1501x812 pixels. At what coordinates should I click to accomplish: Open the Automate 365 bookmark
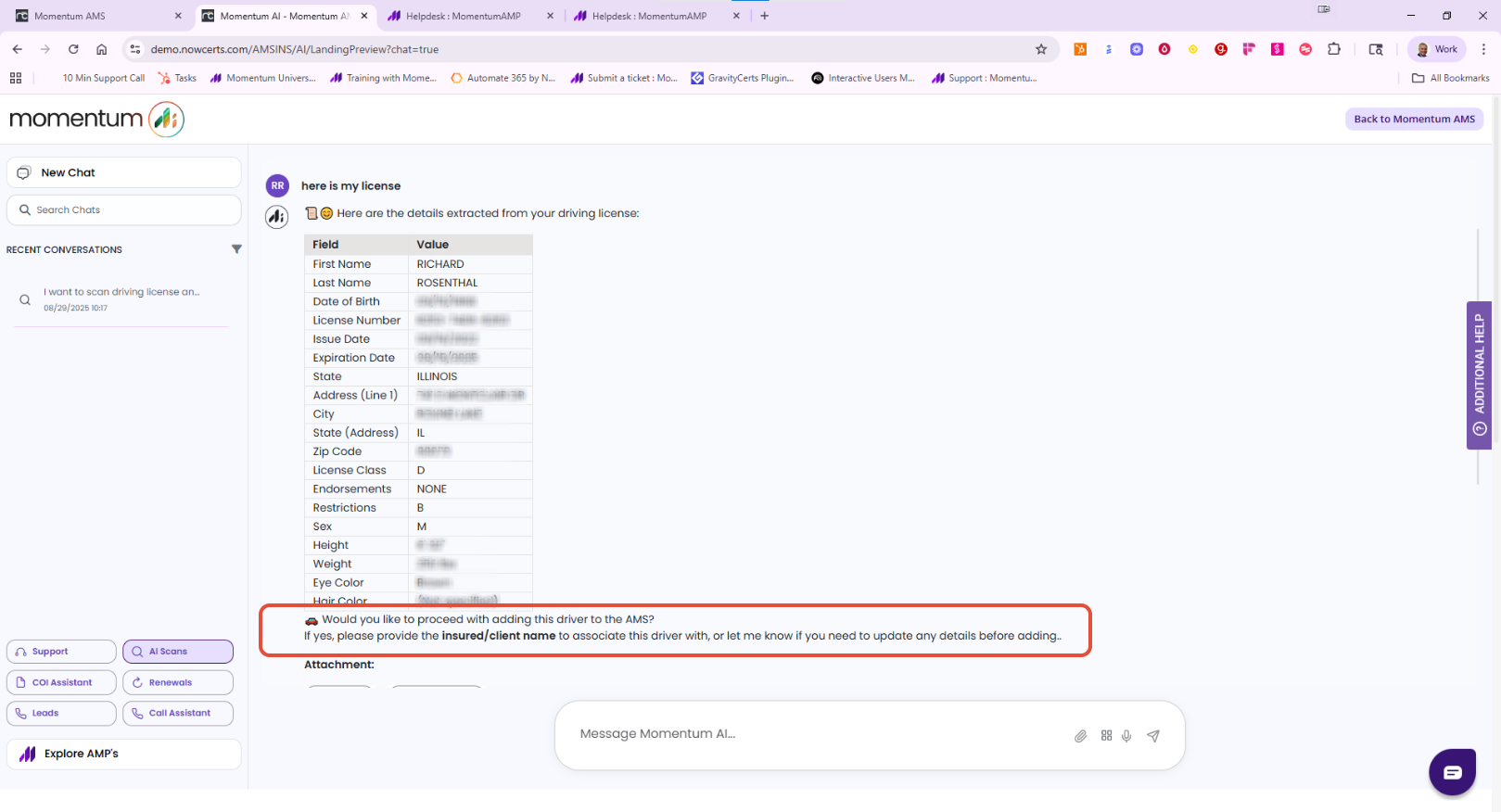click(502, 78)
